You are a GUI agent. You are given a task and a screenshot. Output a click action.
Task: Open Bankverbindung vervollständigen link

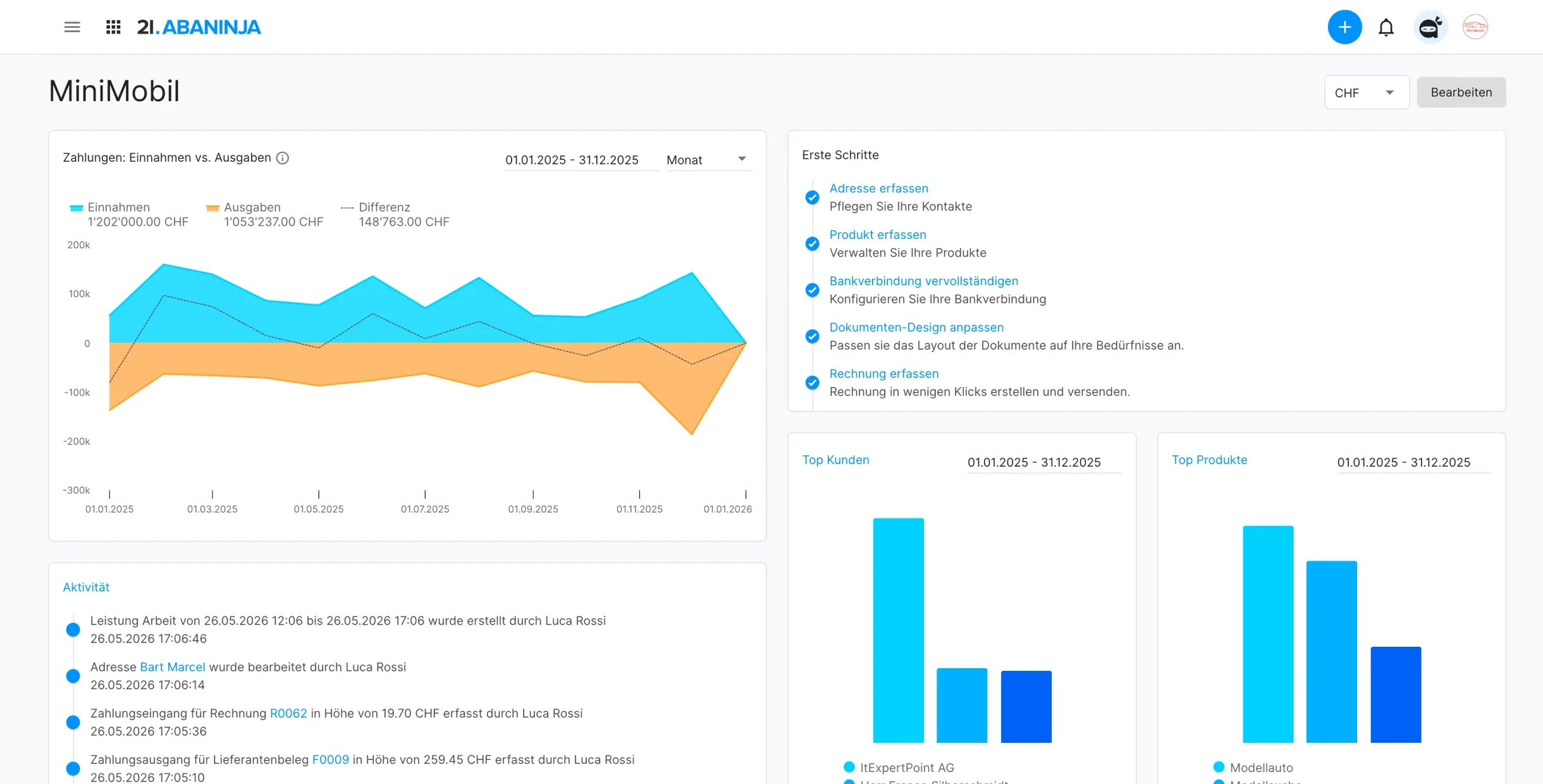(x=923, y=281)
